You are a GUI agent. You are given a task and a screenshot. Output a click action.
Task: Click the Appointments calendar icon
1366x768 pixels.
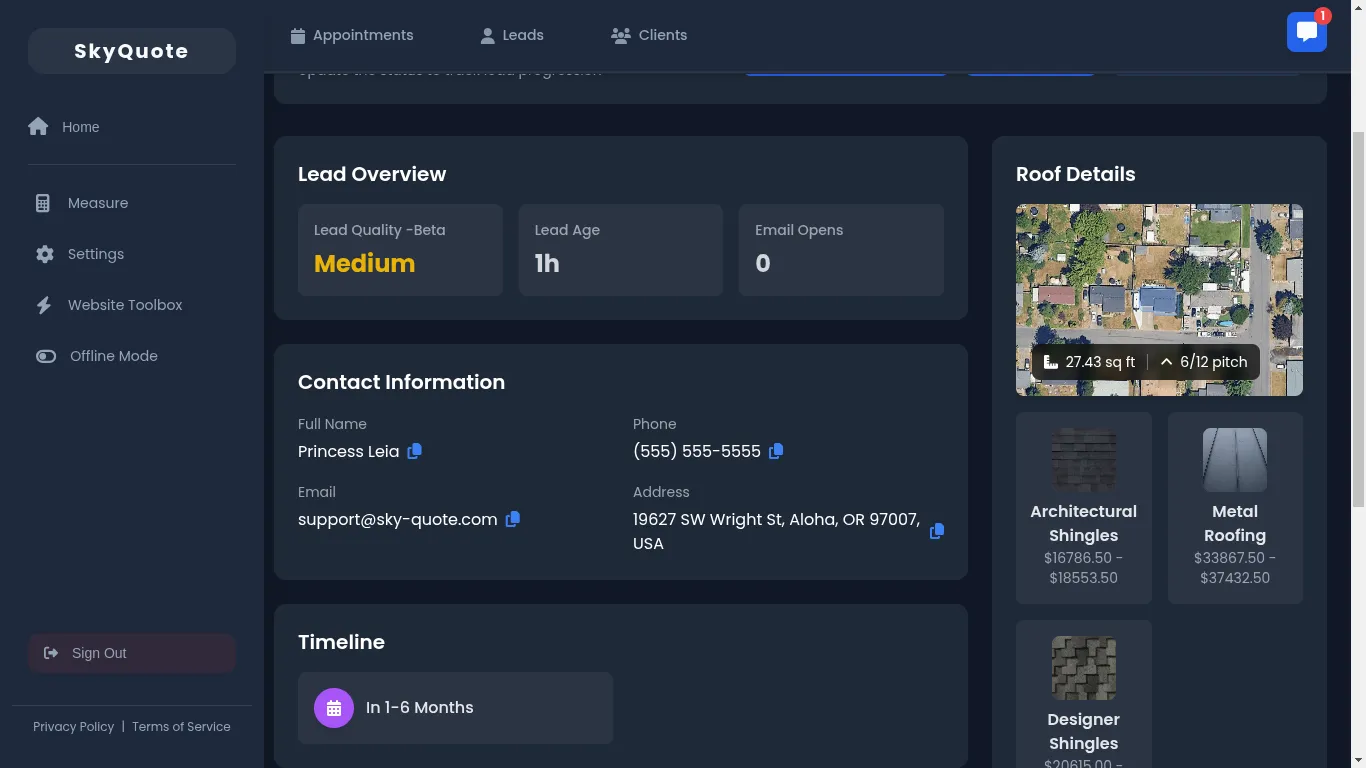pyautogui.click(x=297, y=35)
